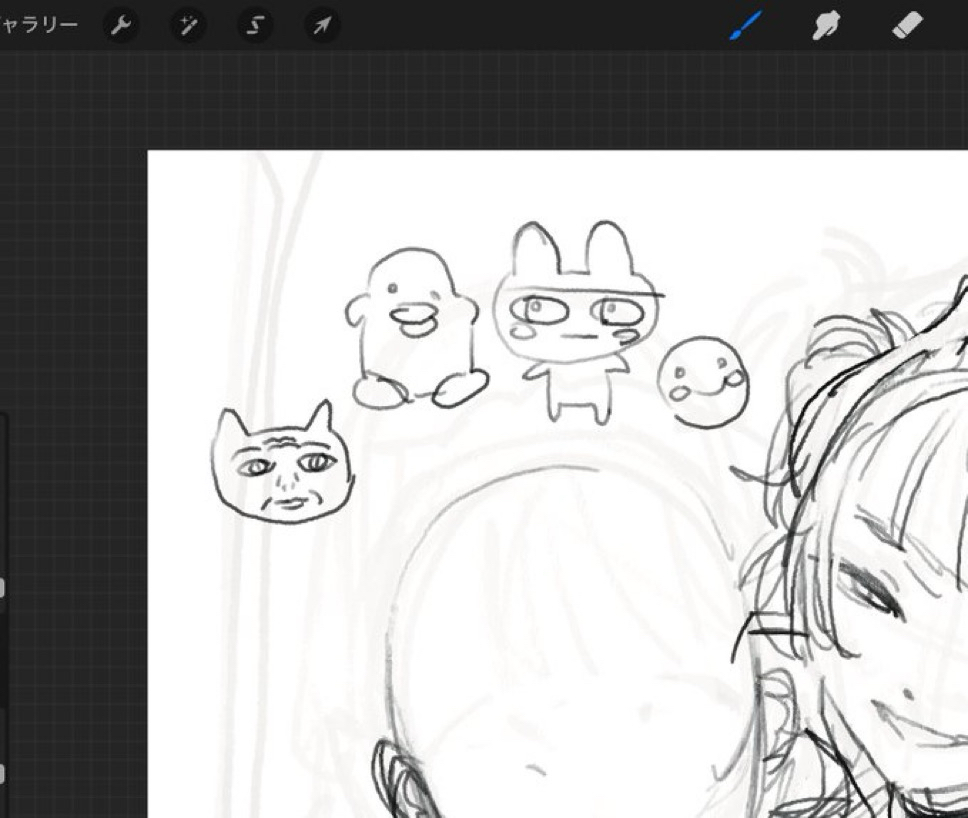Viewport: 968px width, 818px height.
Task: Activate the Transform arrow tool
Action: click(321, 25)
